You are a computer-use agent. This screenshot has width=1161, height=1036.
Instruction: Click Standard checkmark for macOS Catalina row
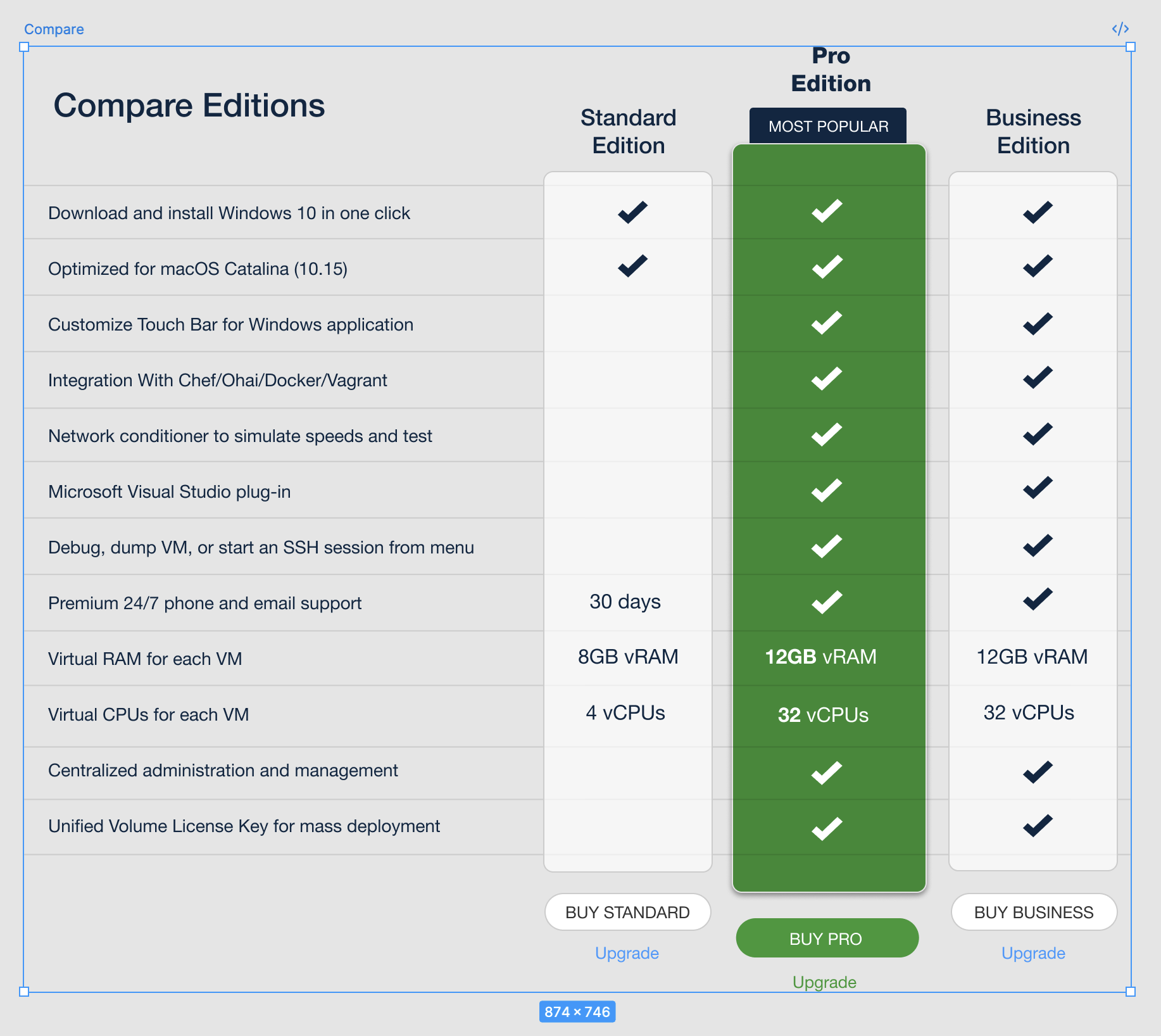pos(632,266)
